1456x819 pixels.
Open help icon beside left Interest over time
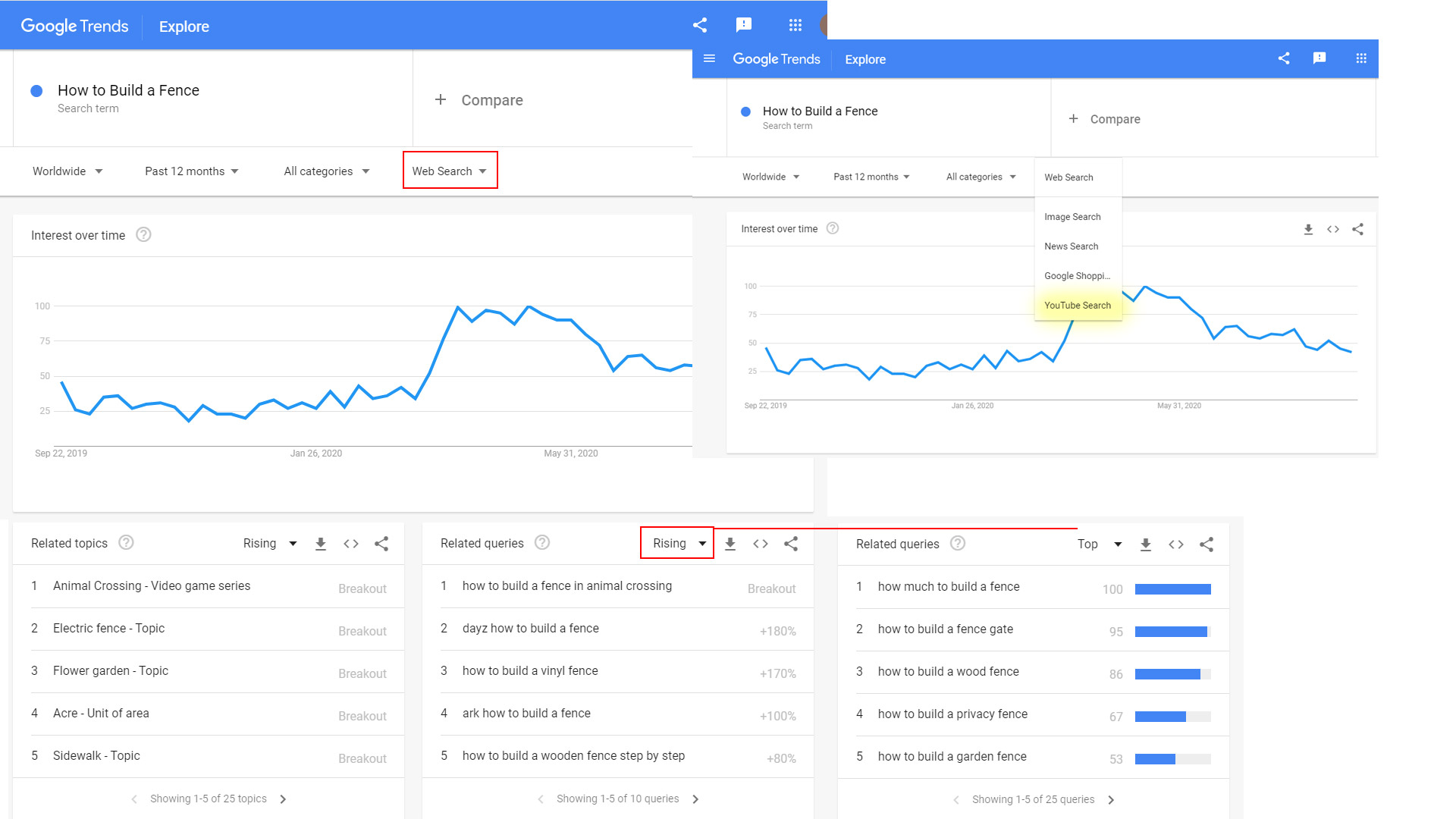click(143, 235)
